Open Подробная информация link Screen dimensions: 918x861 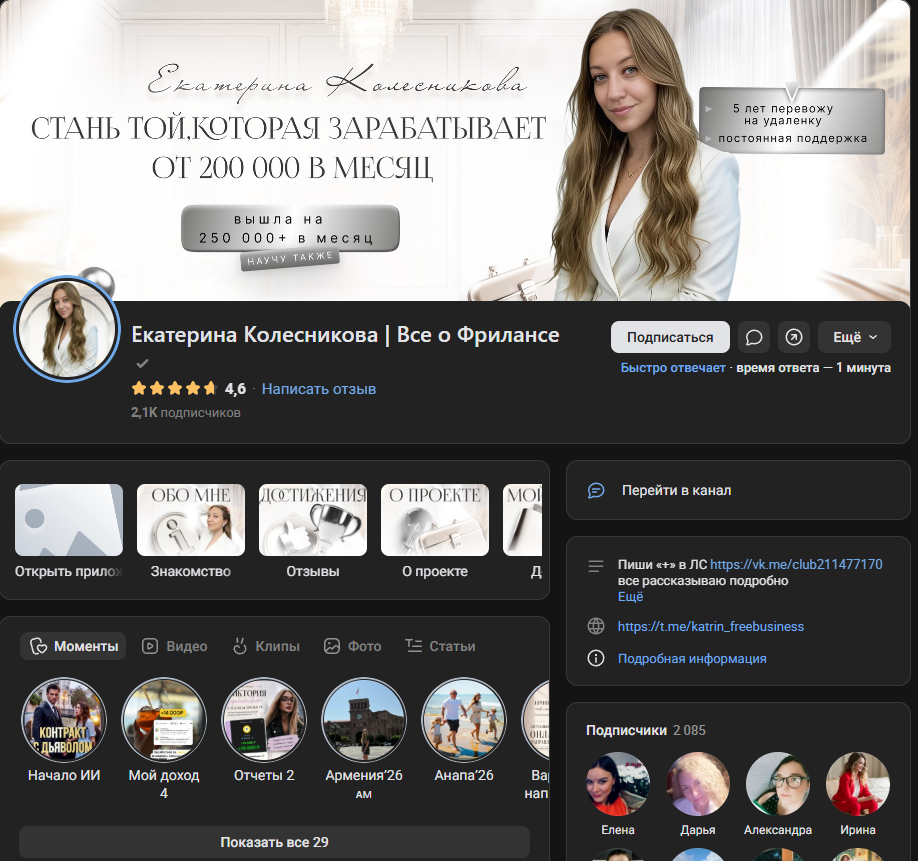(x=692, y=658)
